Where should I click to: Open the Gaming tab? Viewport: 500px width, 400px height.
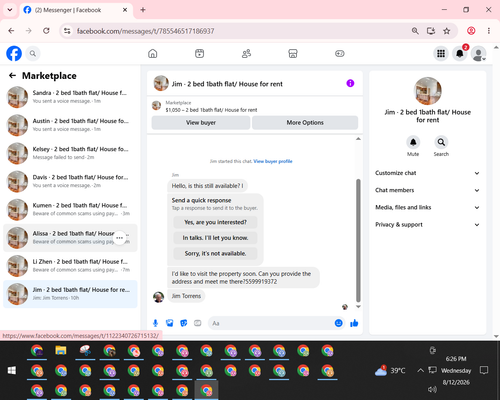pos(340,53)
